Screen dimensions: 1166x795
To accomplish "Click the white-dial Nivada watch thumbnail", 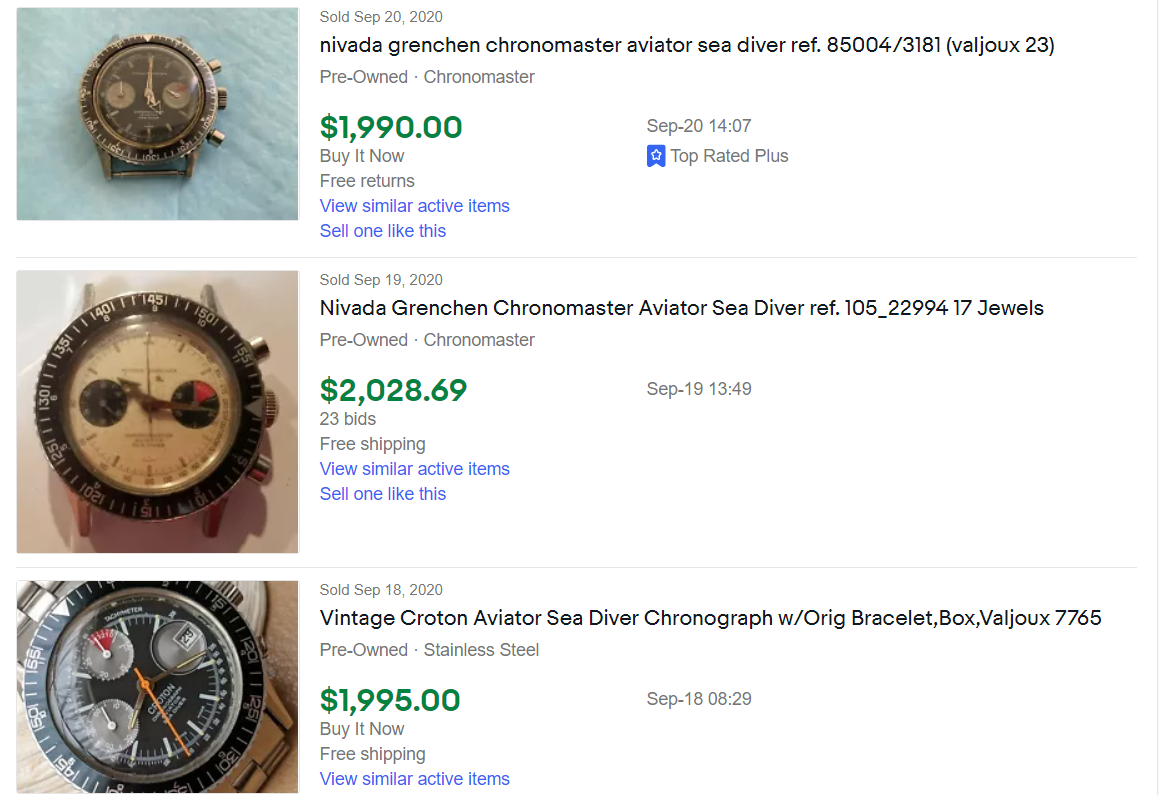I will click(157, 411).
